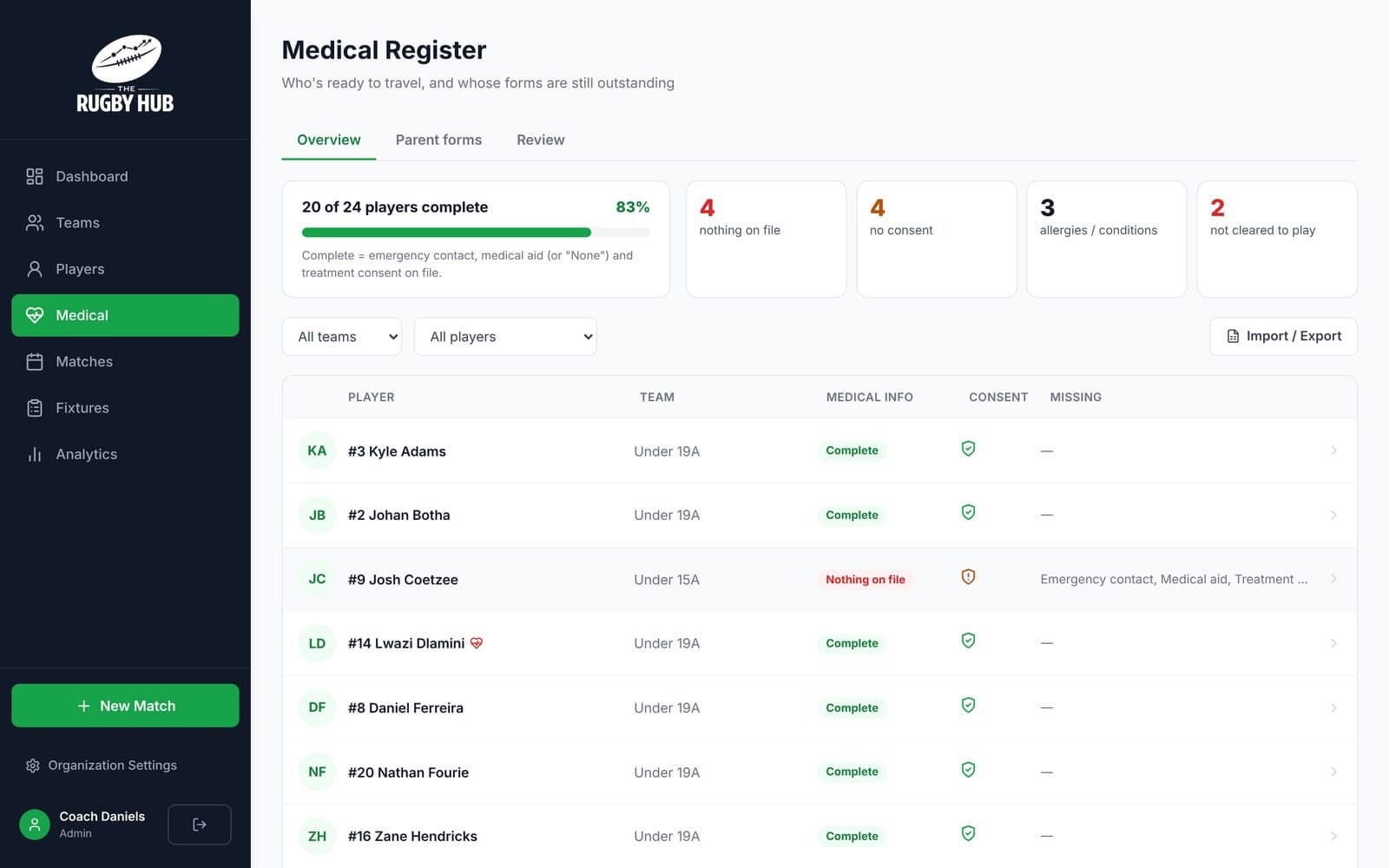Expand Lwazi Dlamini row chevron
Screen dimensions: 1389x868
pos(1333,643)
